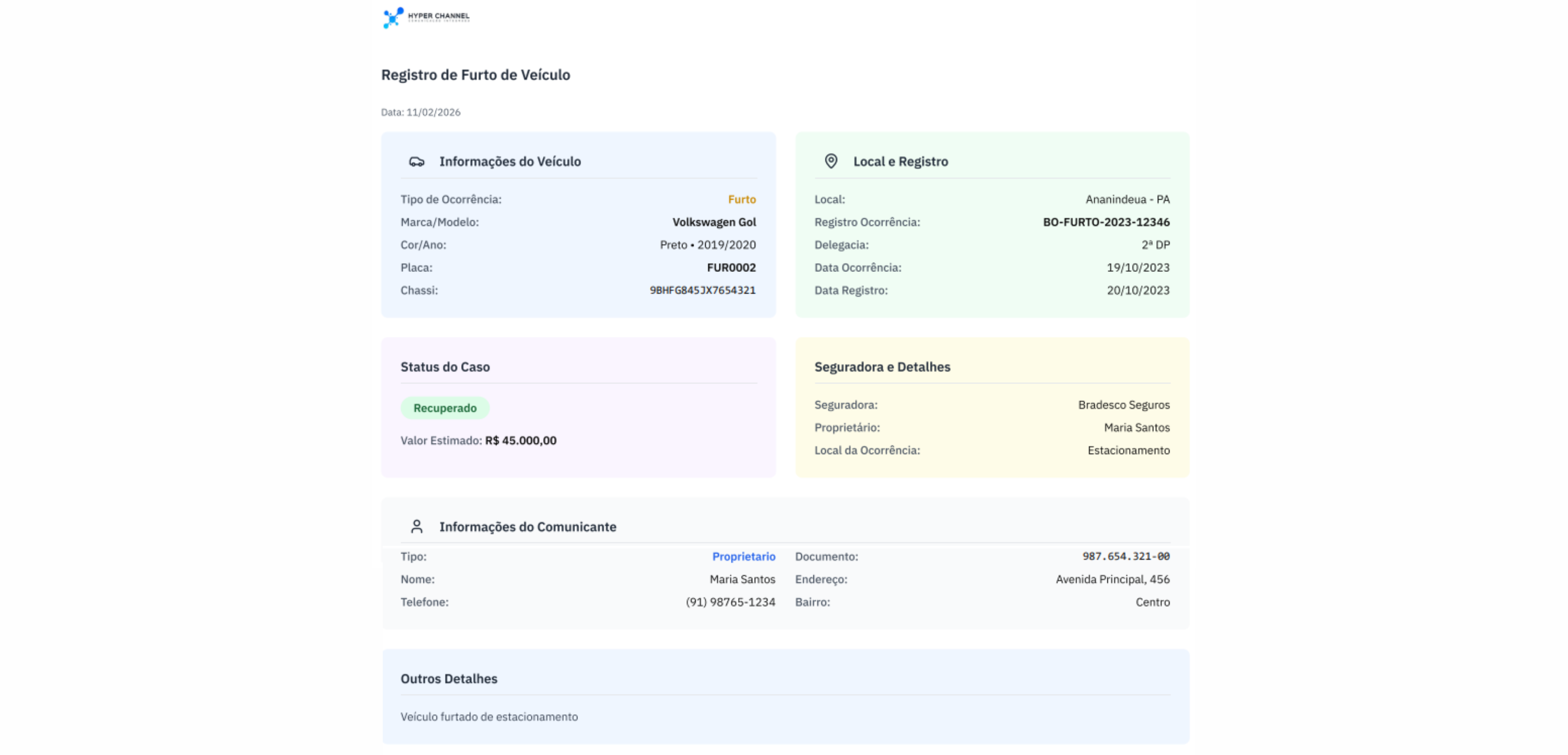Image resolution: width=1568 pixels, height=755 pixels.
Task: Click the note Veículo furtado de estacionamento
Action: click(x=489, y=717)
